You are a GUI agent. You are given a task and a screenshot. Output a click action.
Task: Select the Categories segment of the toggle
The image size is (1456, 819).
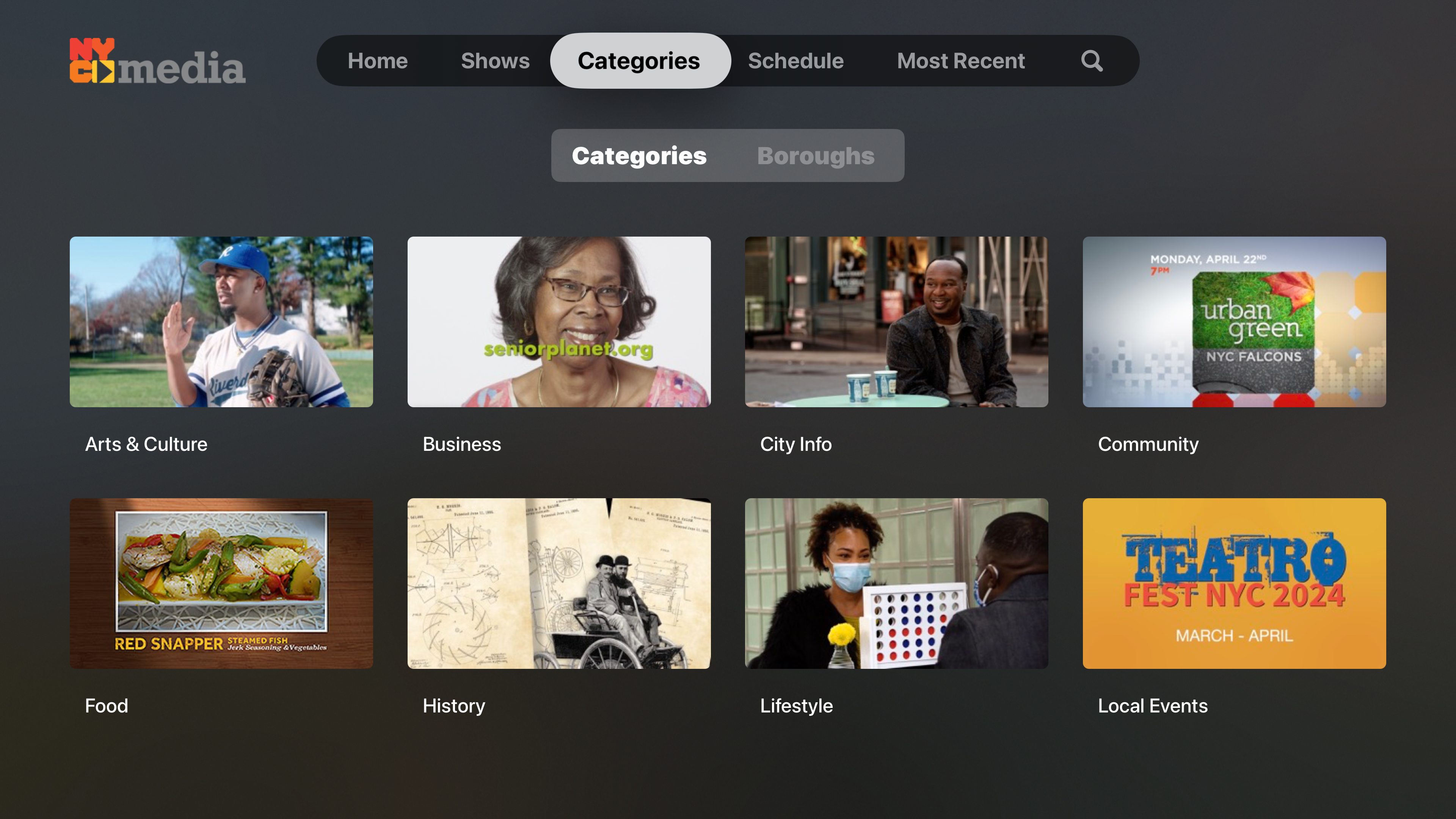tap(639, 155)
